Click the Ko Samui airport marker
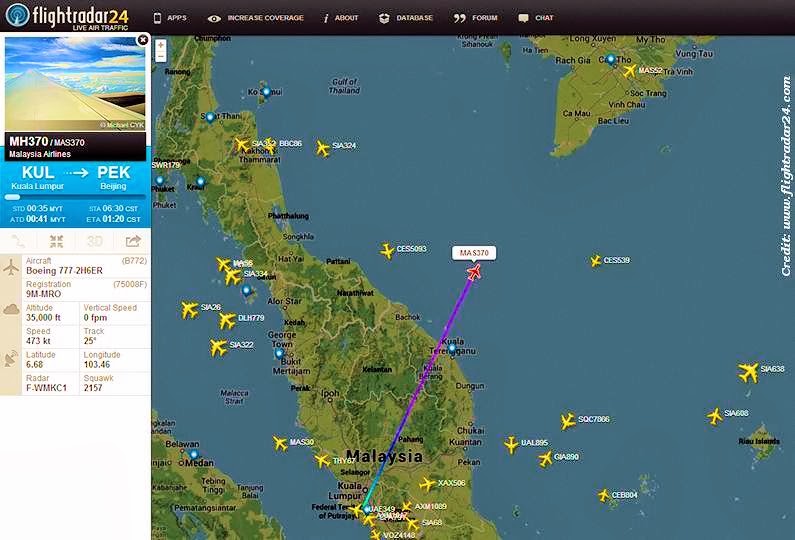The width and height of the screenshot is (795, 540). [x=266, y=92]
